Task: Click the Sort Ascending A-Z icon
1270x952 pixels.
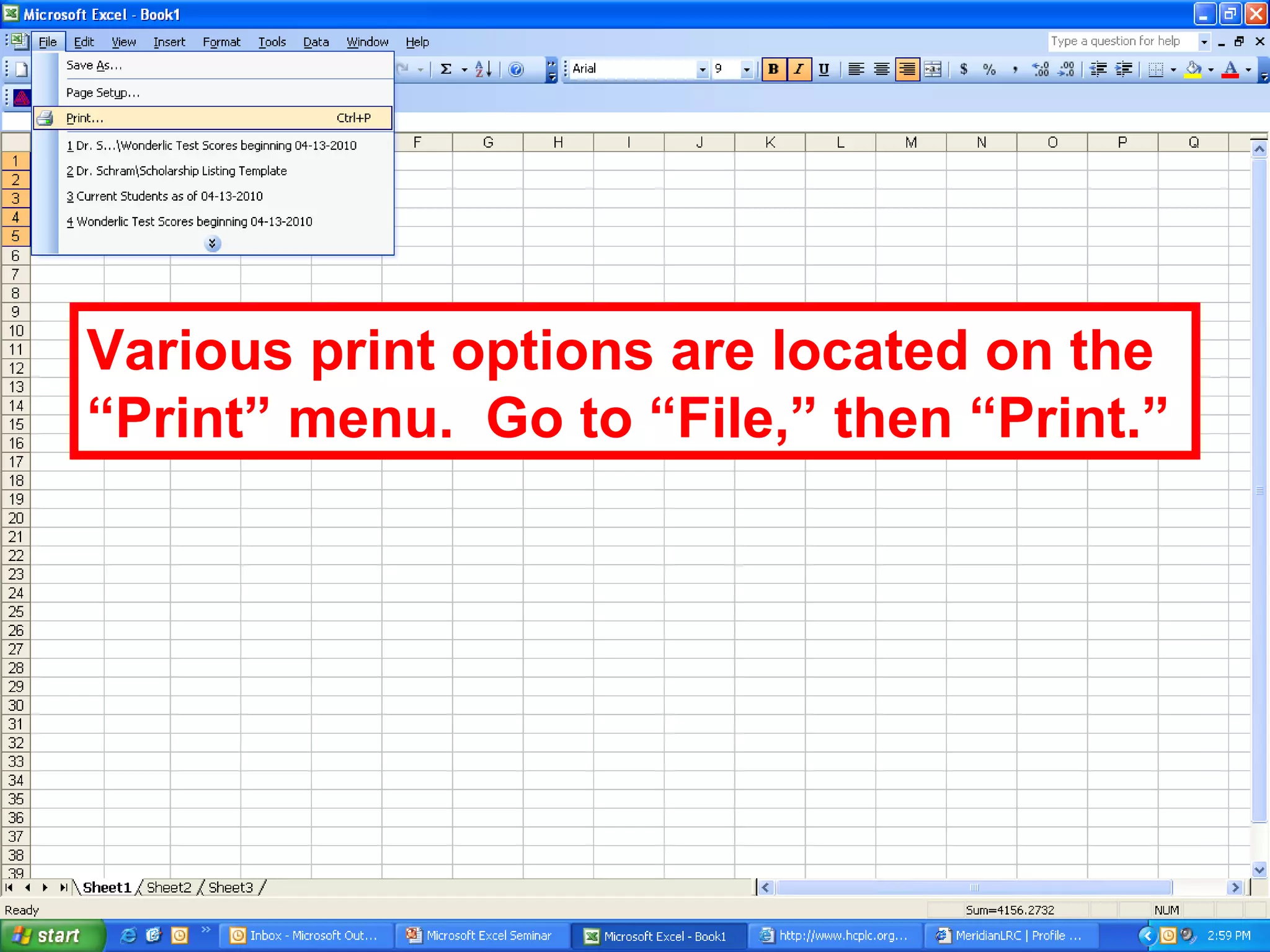Action: pos(483,69)
